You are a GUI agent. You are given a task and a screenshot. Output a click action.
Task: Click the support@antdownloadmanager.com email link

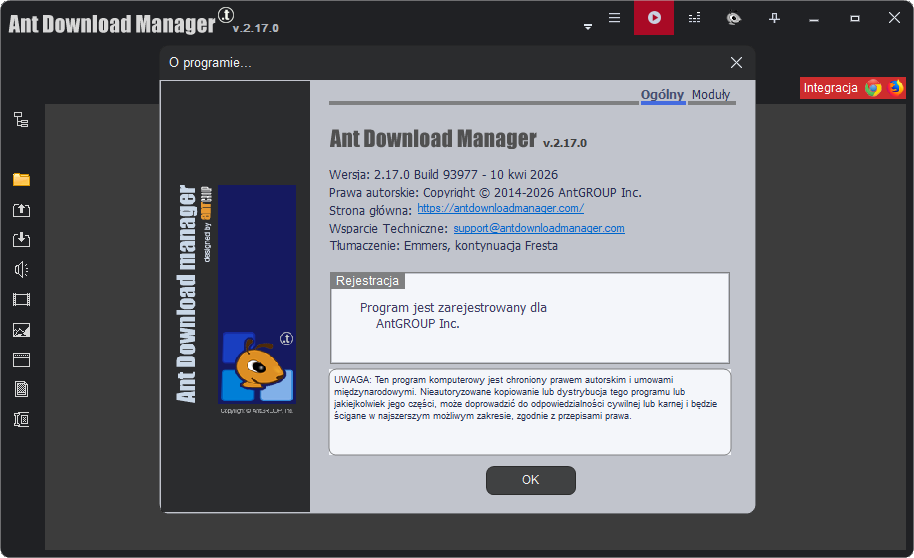539,228
